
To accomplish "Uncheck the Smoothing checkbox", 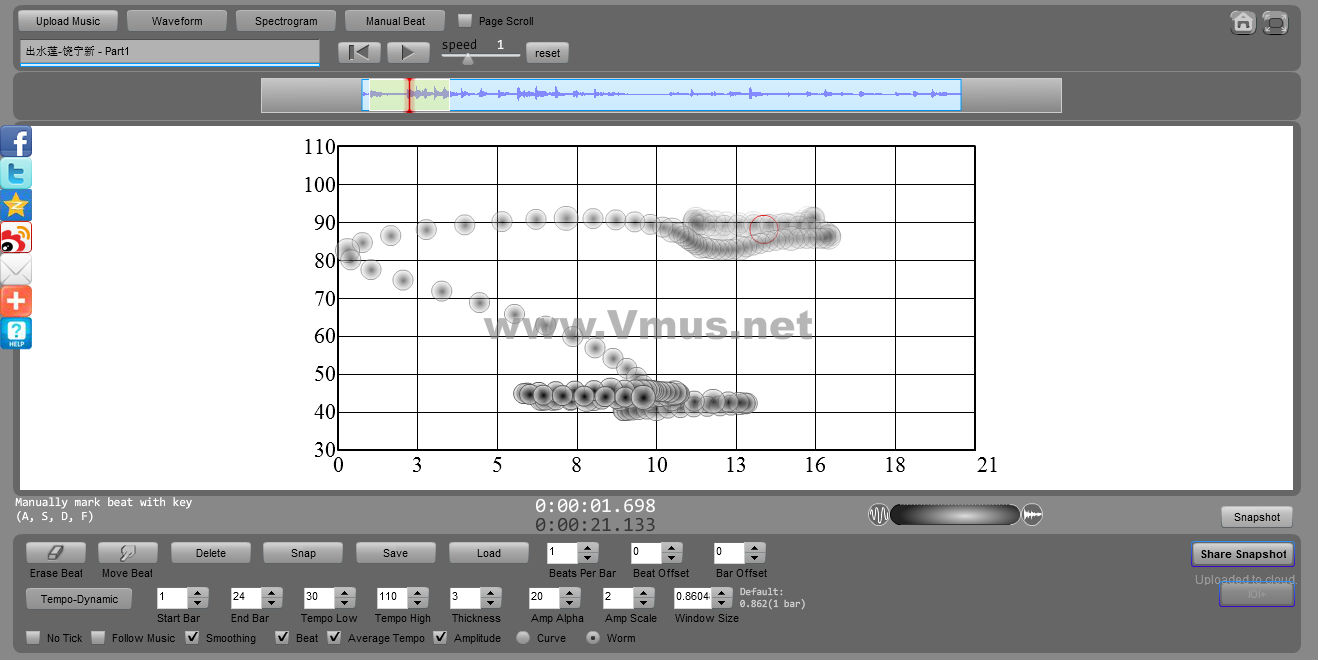I will [193, 637].
